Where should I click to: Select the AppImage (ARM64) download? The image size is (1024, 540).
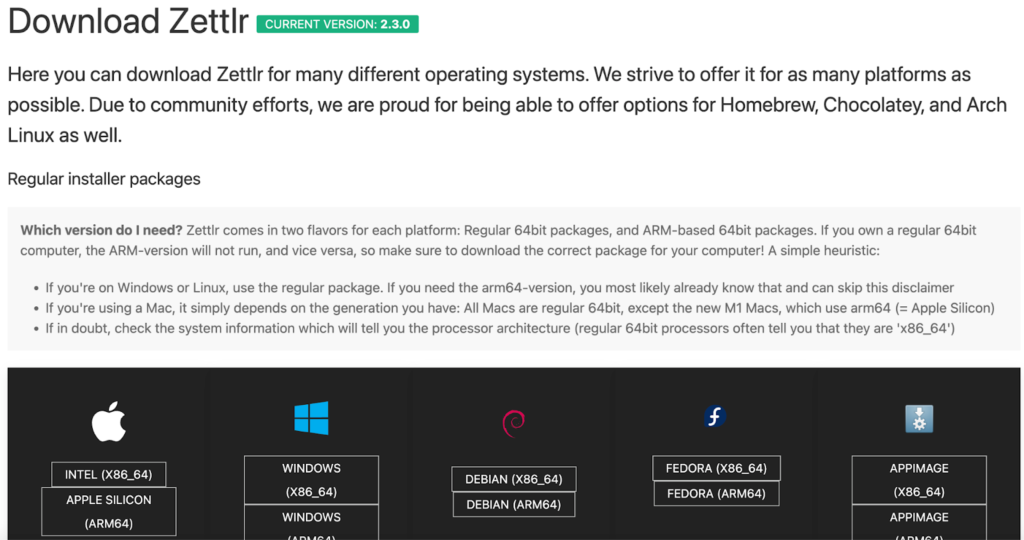click(919, 522)
